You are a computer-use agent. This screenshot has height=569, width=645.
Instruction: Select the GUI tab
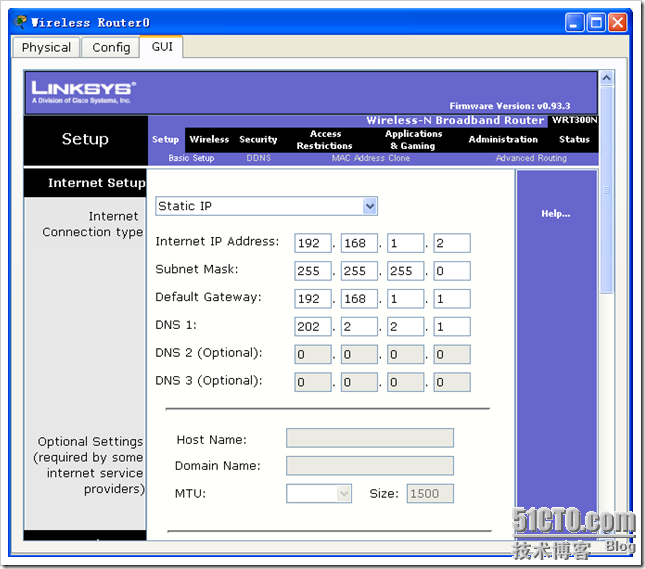[x=162, y=46]
